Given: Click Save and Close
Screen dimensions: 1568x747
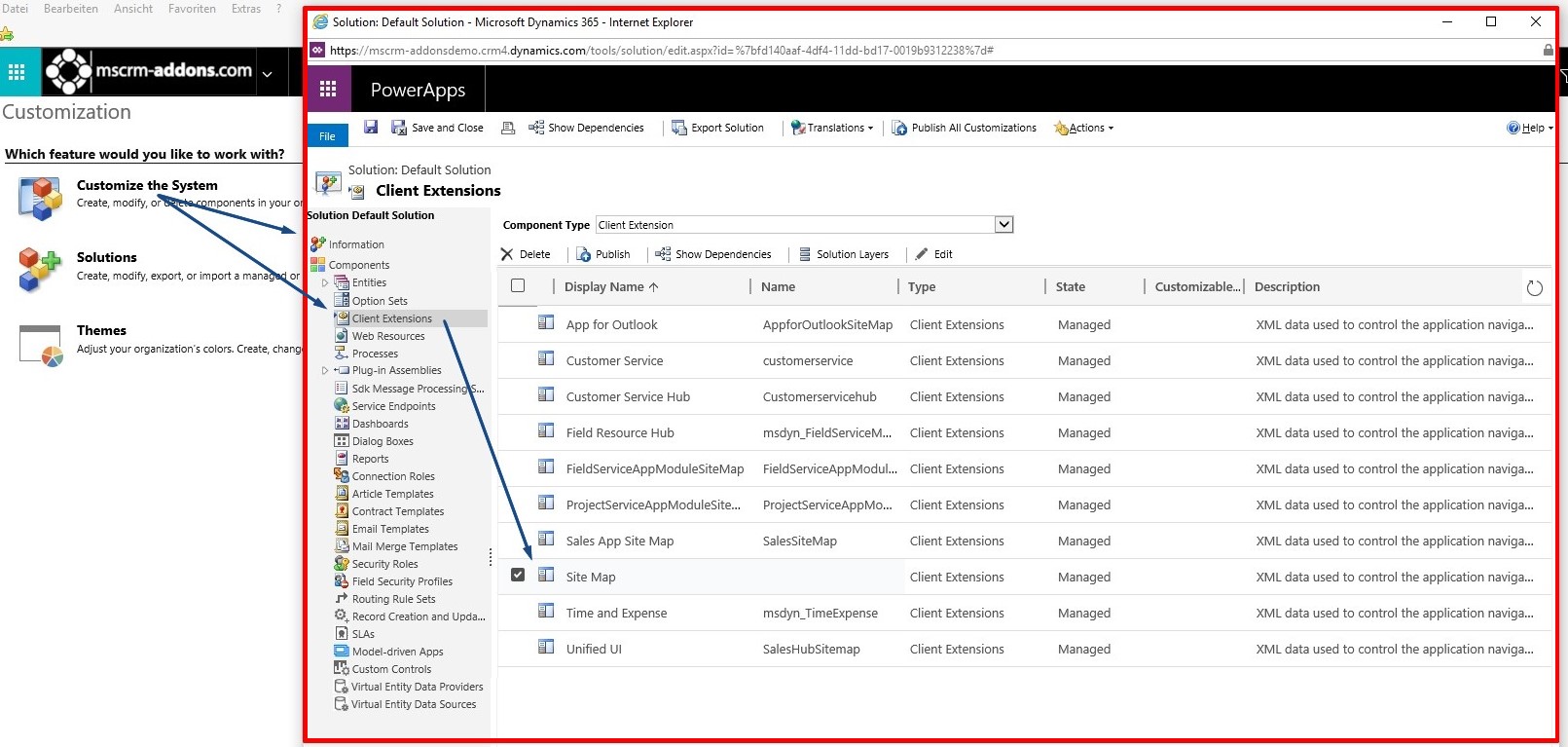Looking at the screenshot, I should point(437,128).
